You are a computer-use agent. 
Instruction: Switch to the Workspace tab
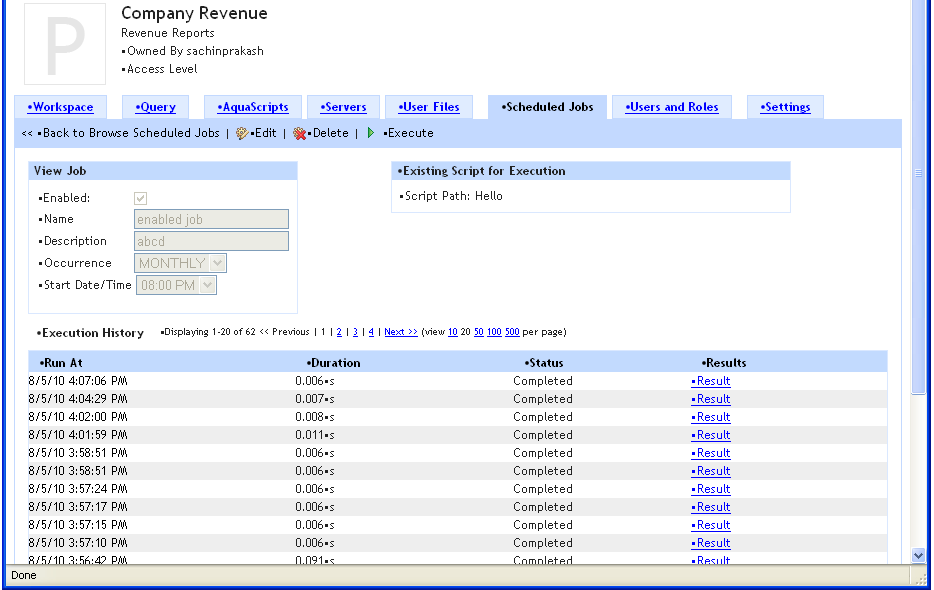click(x=60, y=107)
